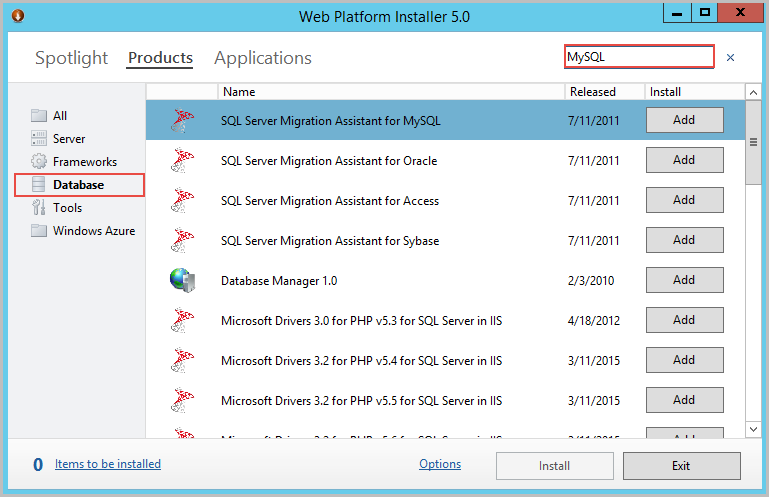Screen dimensions: 769x497
Task: Clear the search with the X icon
Action: [x=730, y=58]
